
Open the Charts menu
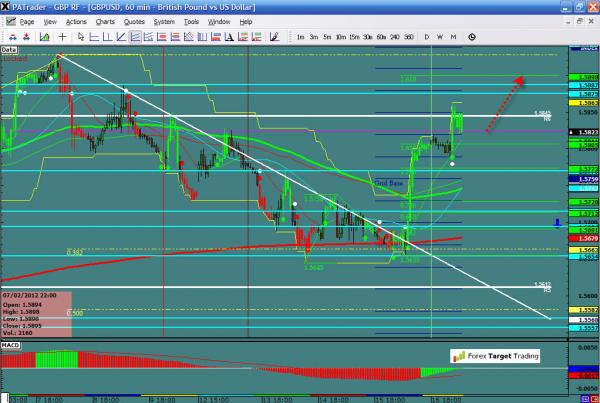pyautogui.click(x=104, y=20)
